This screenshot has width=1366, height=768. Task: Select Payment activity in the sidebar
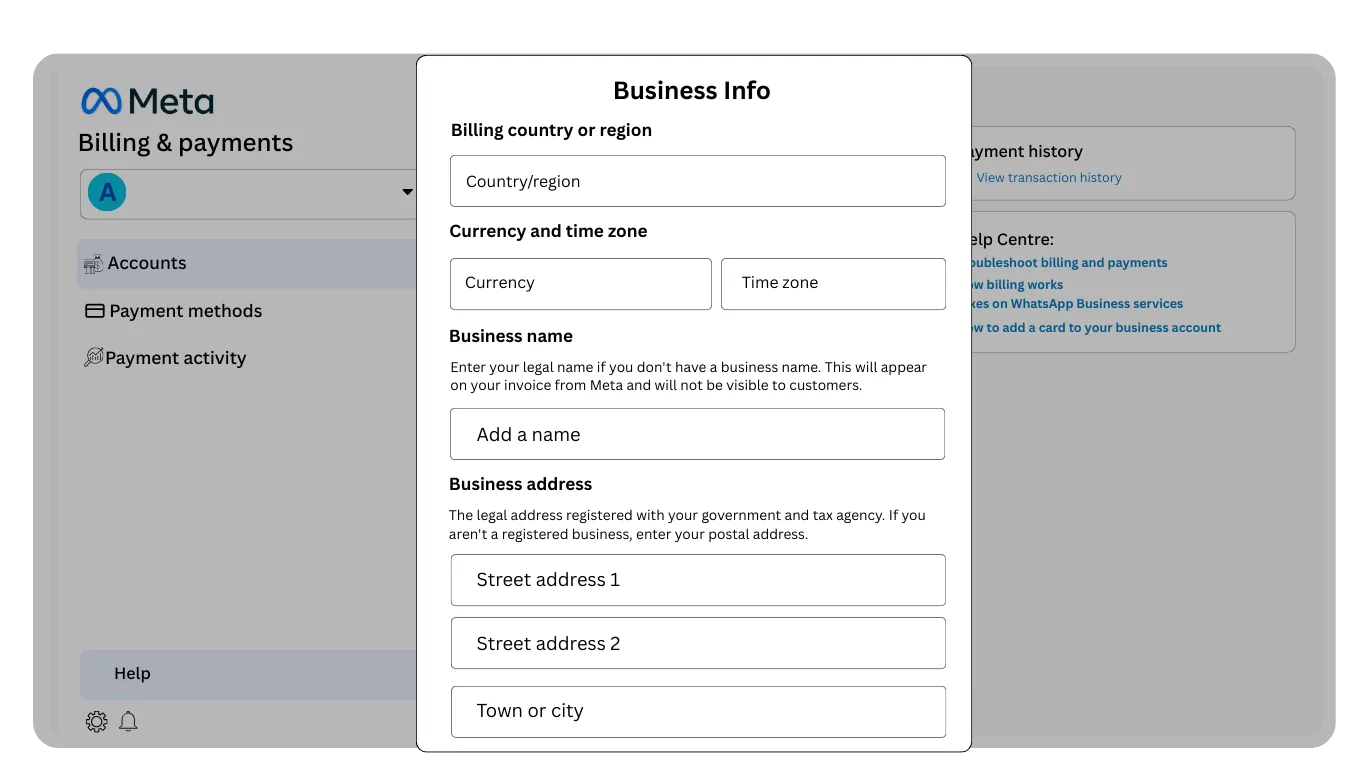176,357
